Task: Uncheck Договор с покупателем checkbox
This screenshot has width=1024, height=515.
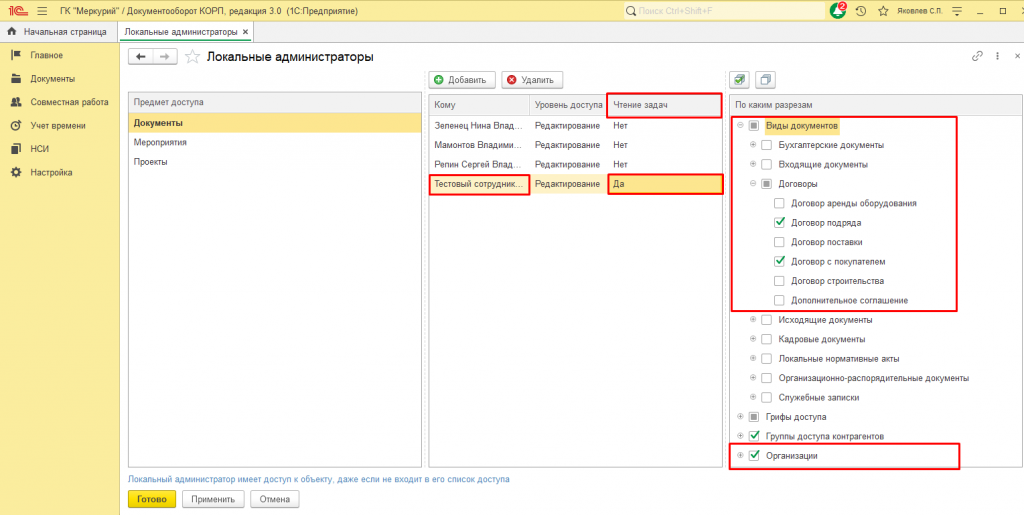Action: click(779, 261)
